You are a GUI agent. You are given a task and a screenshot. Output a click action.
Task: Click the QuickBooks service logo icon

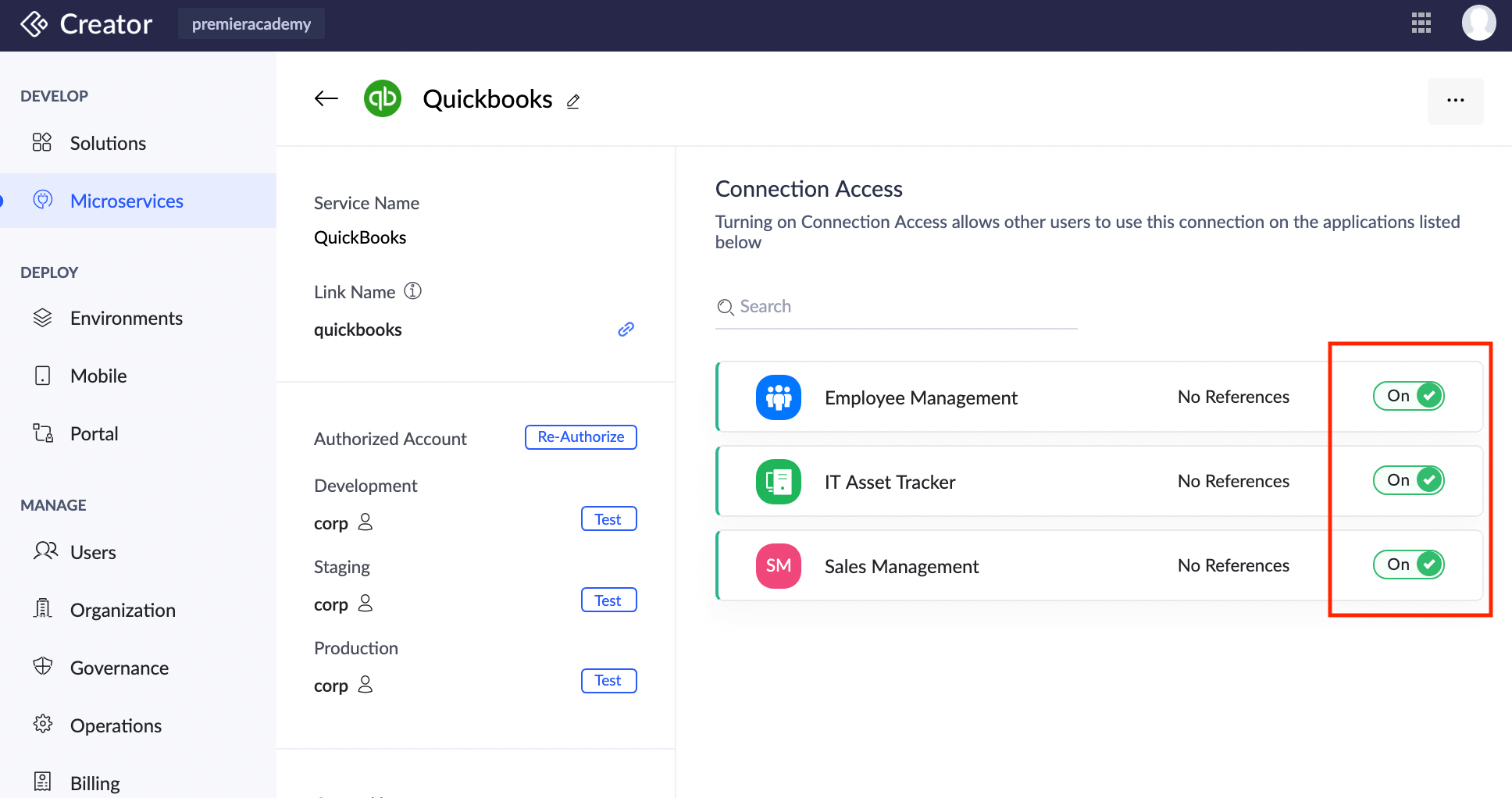382,98
